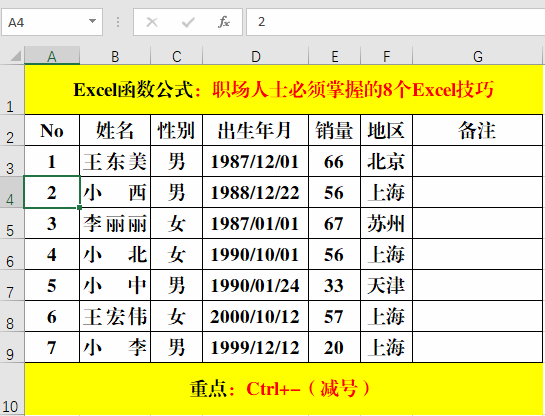Viewport: 545px width, 416px height.
Task: Select row 1 header
Action: 12,90
